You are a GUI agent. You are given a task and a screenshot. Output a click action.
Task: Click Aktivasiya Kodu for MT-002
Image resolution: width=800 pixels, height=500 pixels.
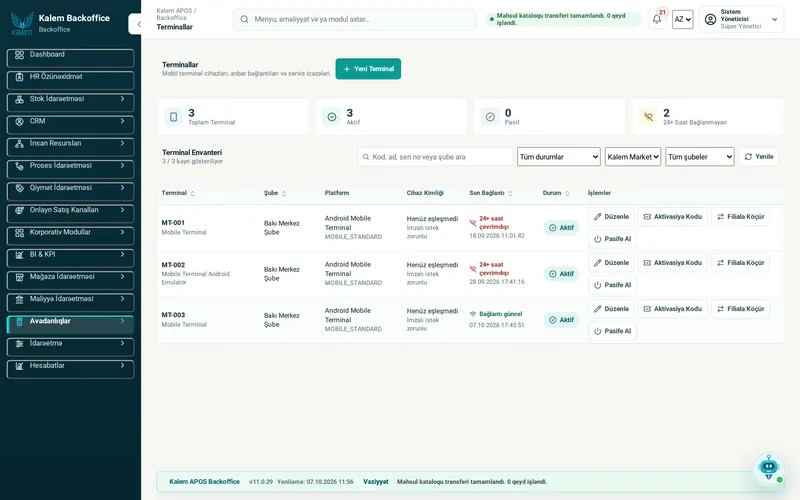(672, 263)
